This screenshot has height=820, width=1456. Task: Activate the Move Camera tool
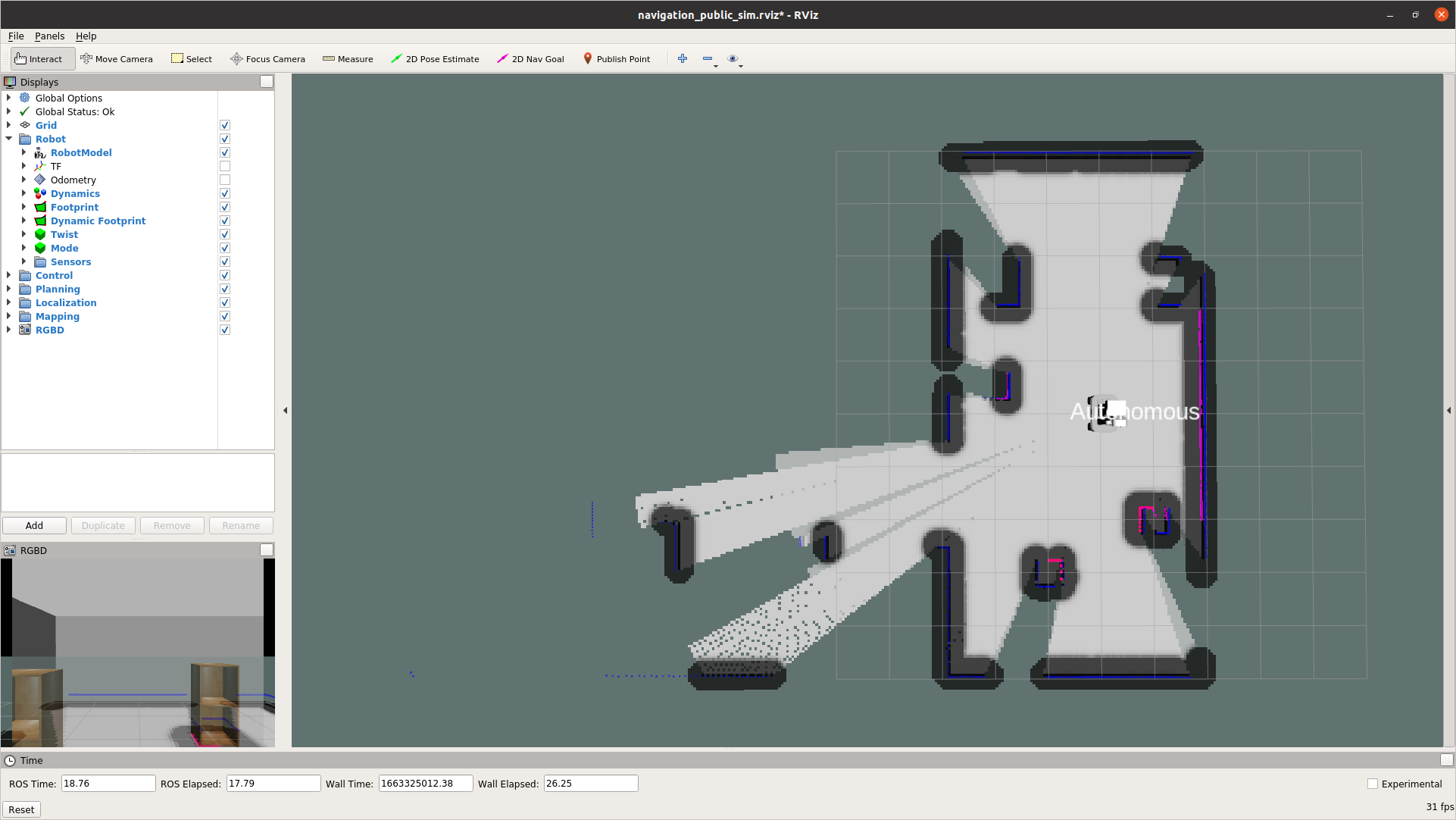117,58
